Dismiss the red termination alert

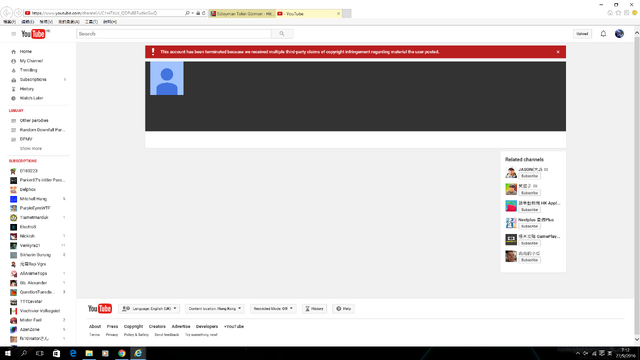558,52
